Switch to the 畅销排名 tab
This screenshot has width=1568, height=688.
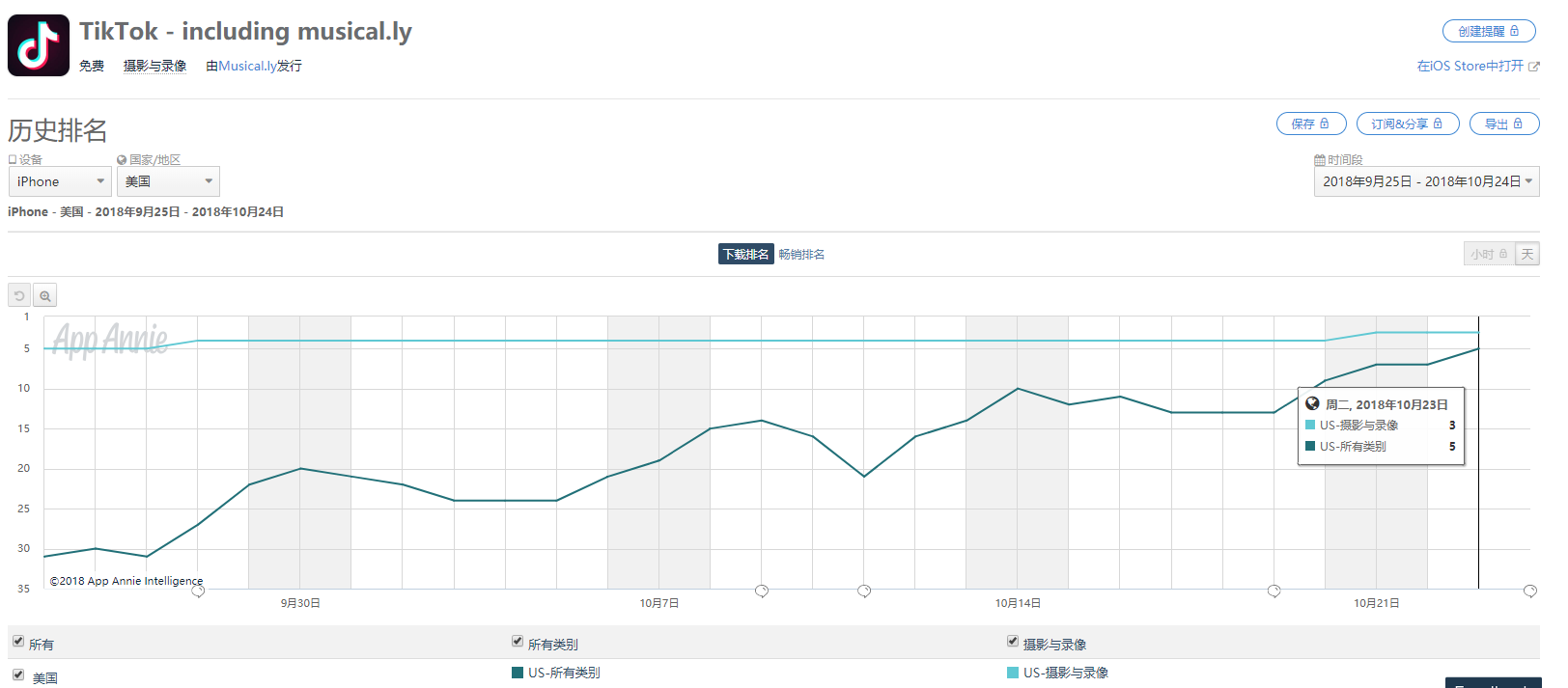801,255
